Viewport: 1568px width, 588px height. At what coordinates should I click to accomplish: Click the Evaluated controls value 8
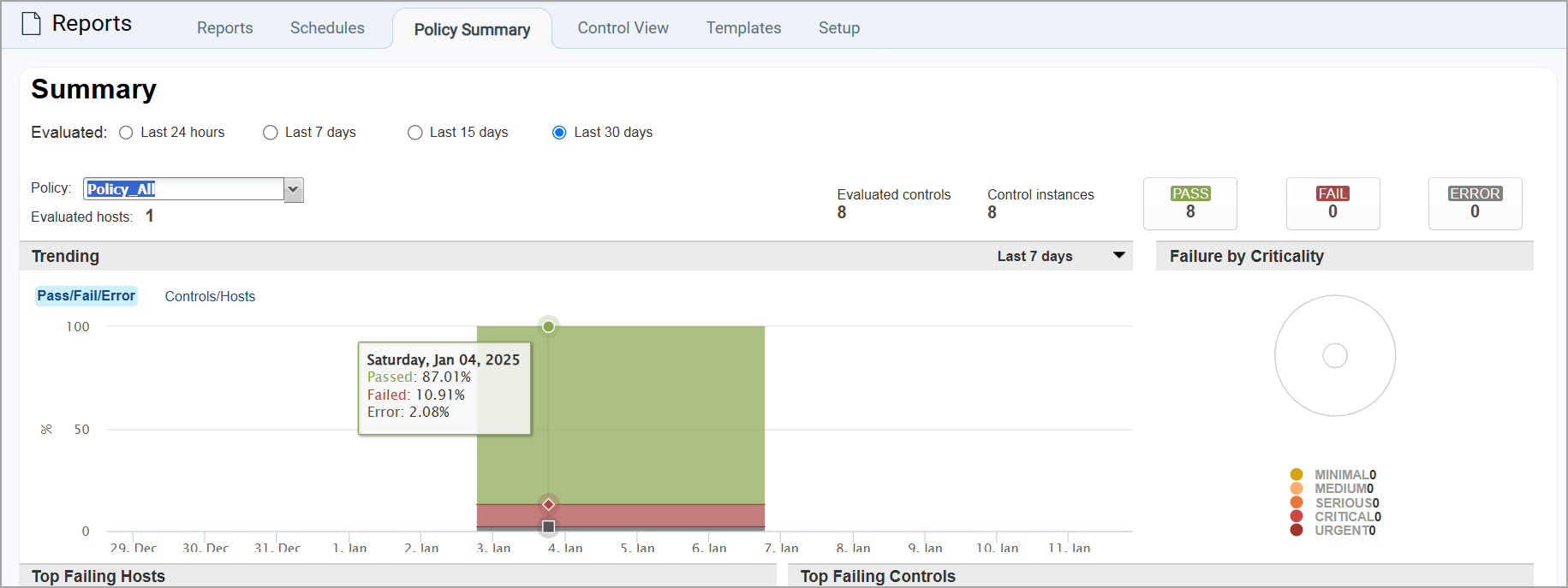click(x=842, y=212)
